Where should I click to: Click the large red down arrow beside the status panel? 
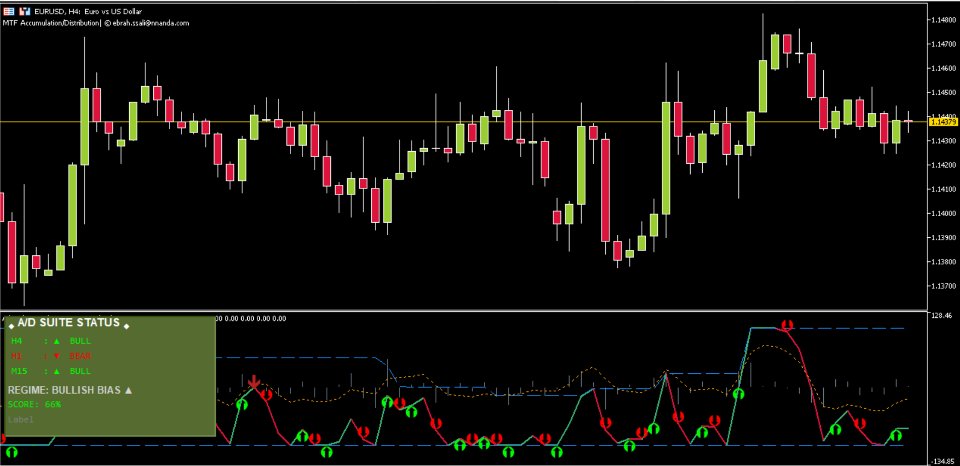(254, 383)
